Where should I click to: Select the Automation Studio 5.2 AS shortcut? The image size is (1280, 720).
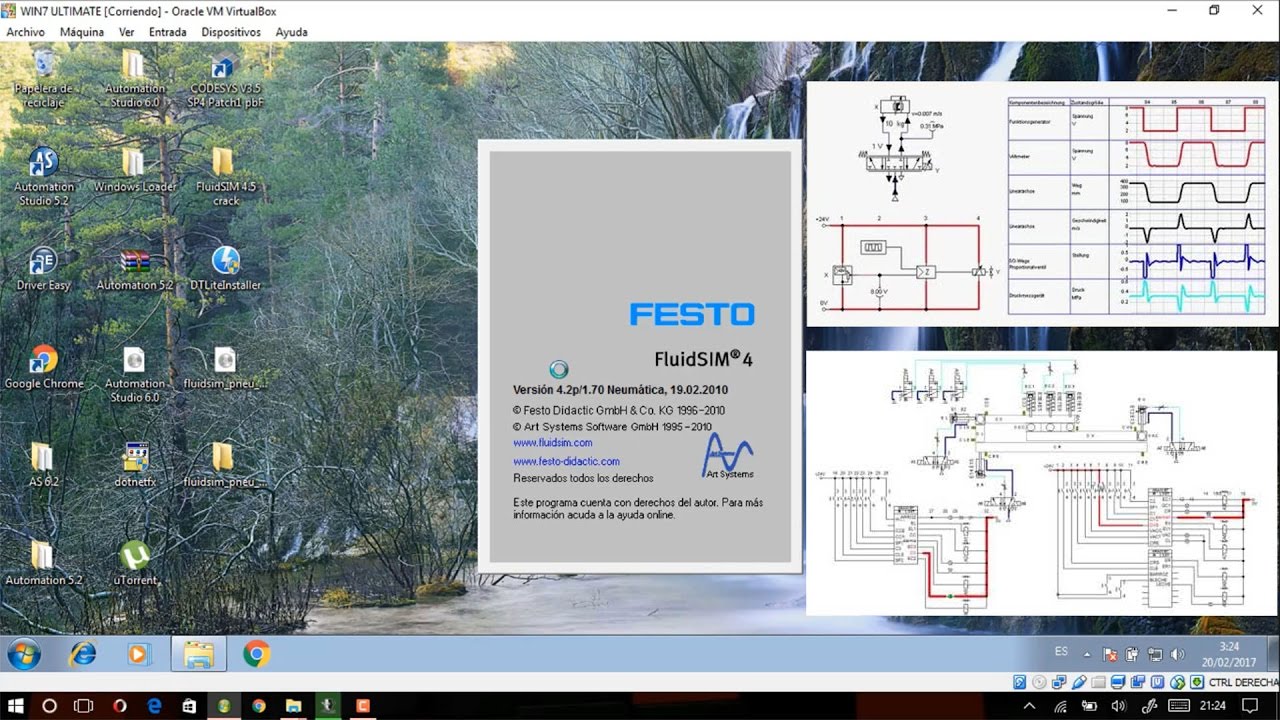43,178
